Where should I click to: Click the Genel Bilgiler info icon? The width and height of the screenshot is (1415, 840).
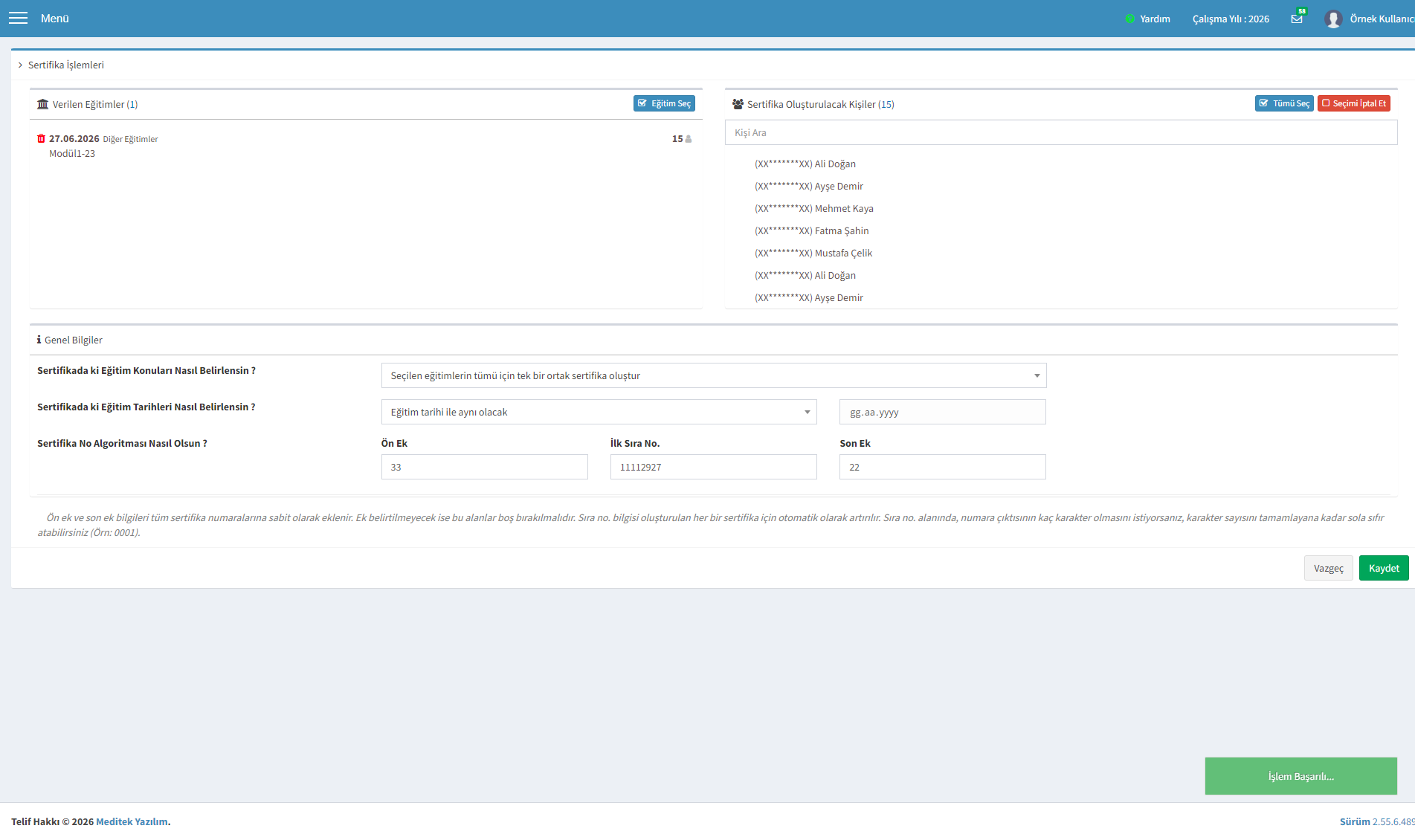(39, 340)
